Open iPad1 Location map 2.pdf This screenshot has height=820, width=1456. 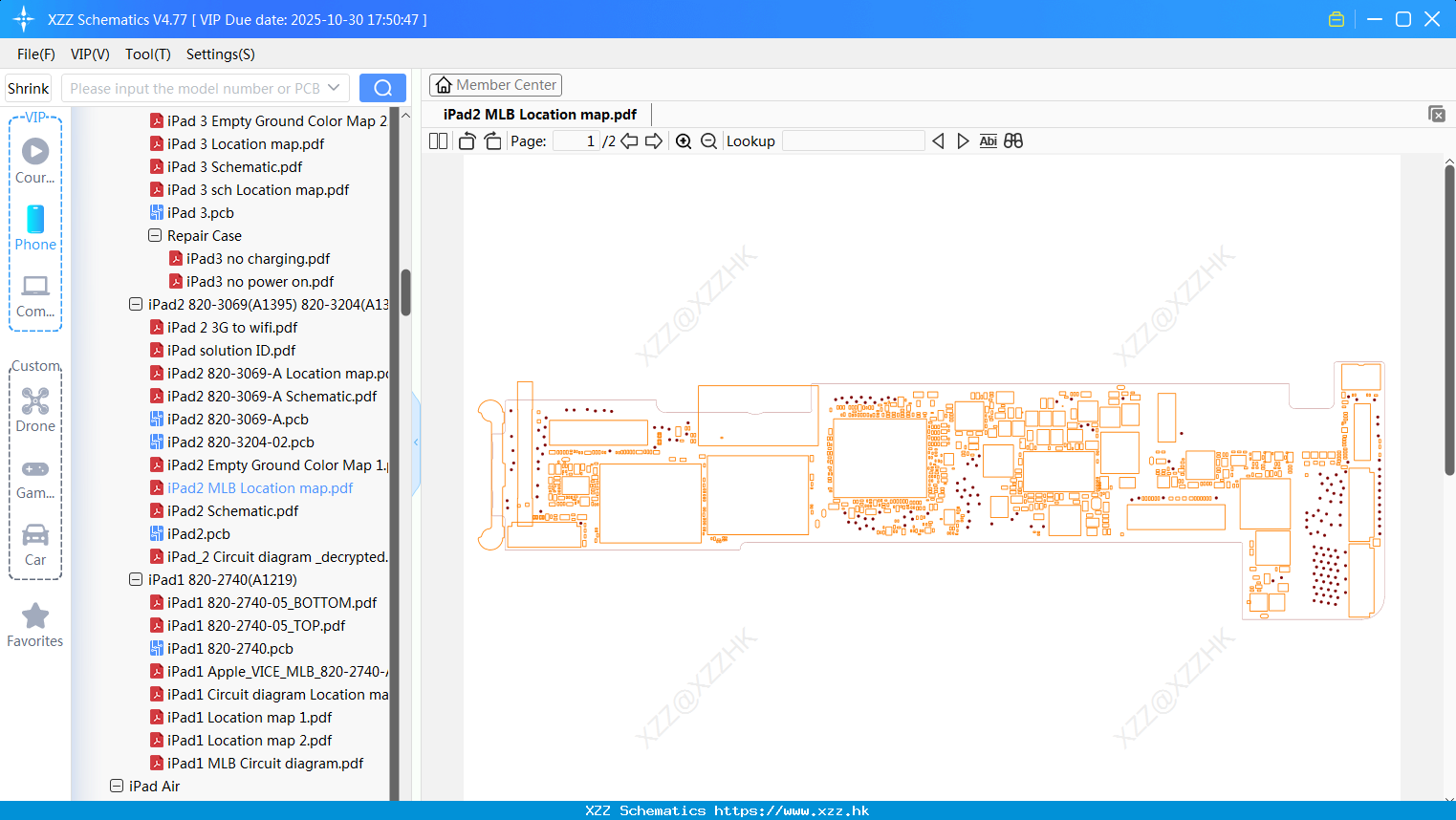[250, 740]
